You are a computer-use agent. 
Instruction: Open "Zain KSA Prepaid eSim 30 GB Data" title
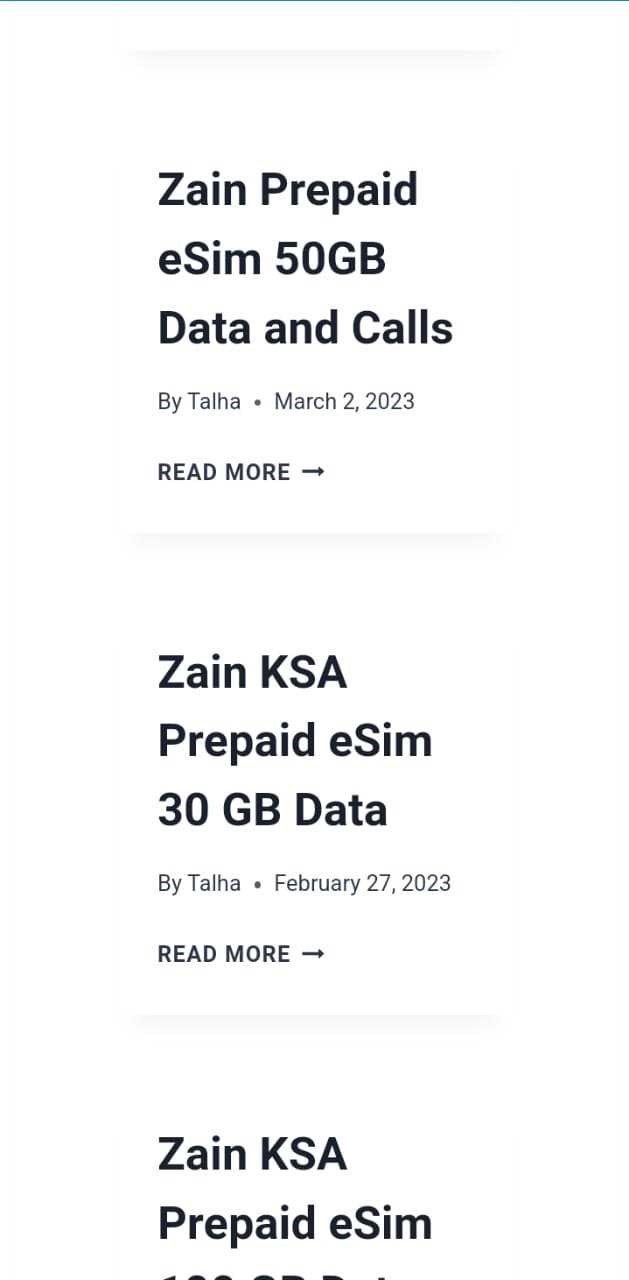point(295,741)
